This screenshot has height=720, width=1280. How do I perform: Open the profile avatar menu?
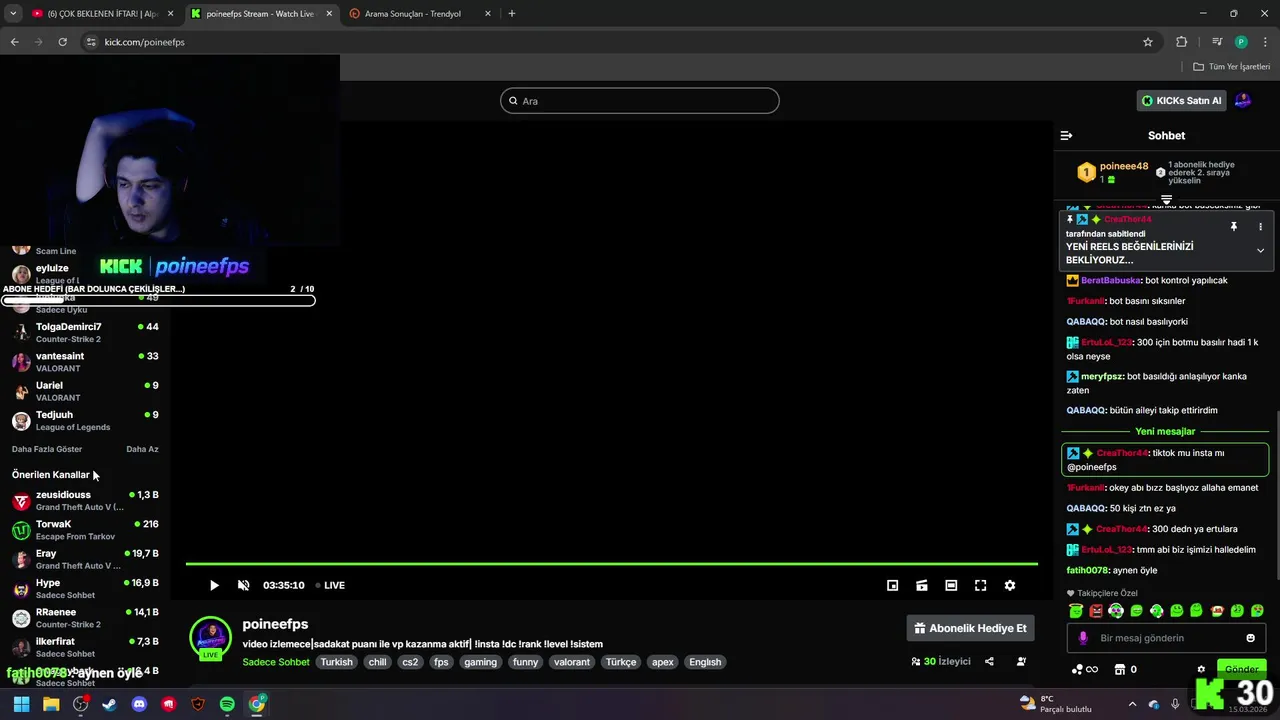point(1243,100)
